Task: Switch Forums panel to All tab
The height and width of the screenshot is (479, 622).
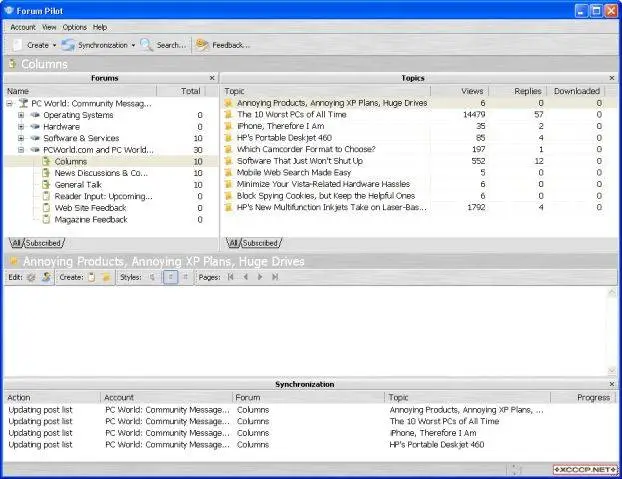Action: tap(16, 243)
